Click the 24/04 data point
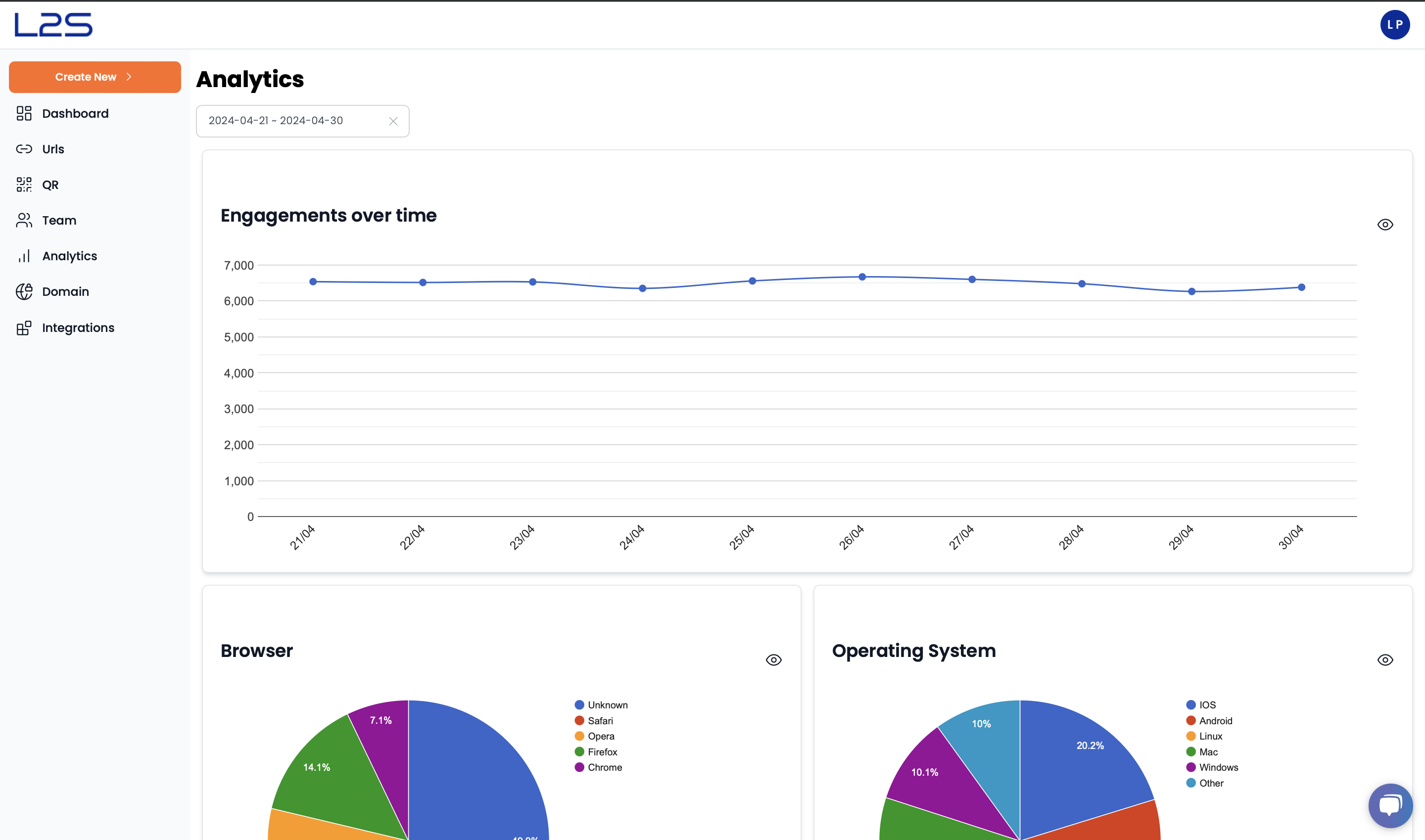1425x840 pixels. pos(643,289)
